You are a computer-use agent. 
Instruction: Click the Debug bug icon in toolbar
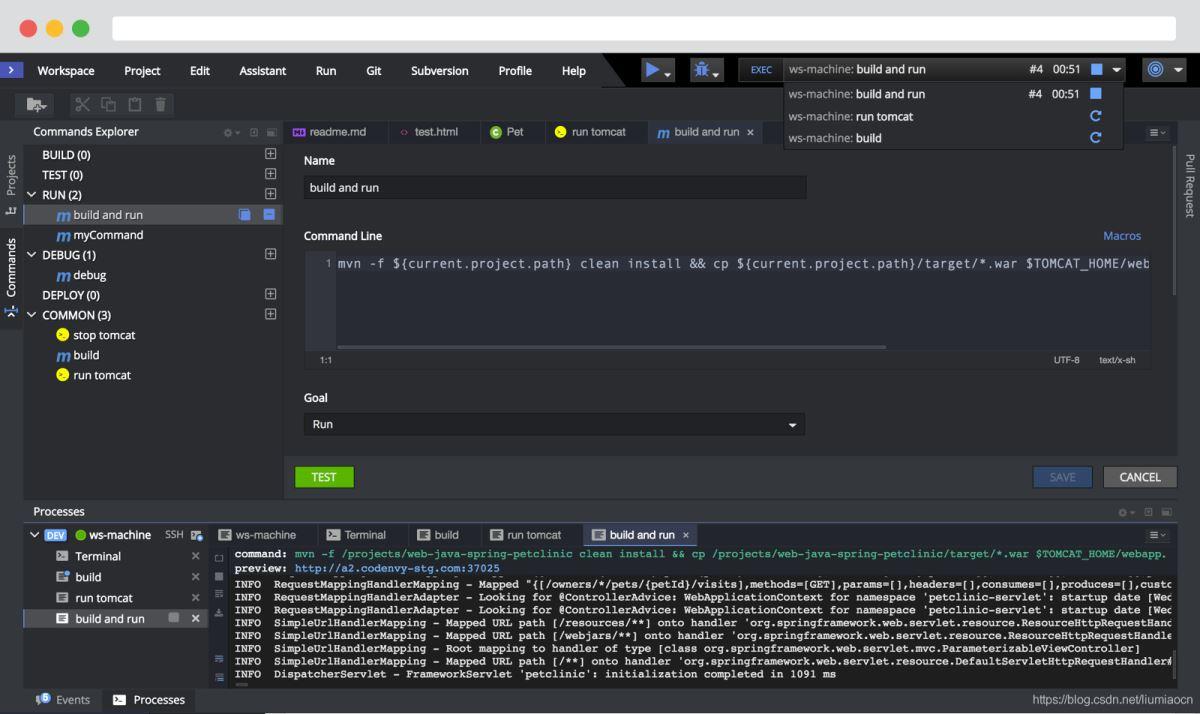pos(702,70)
